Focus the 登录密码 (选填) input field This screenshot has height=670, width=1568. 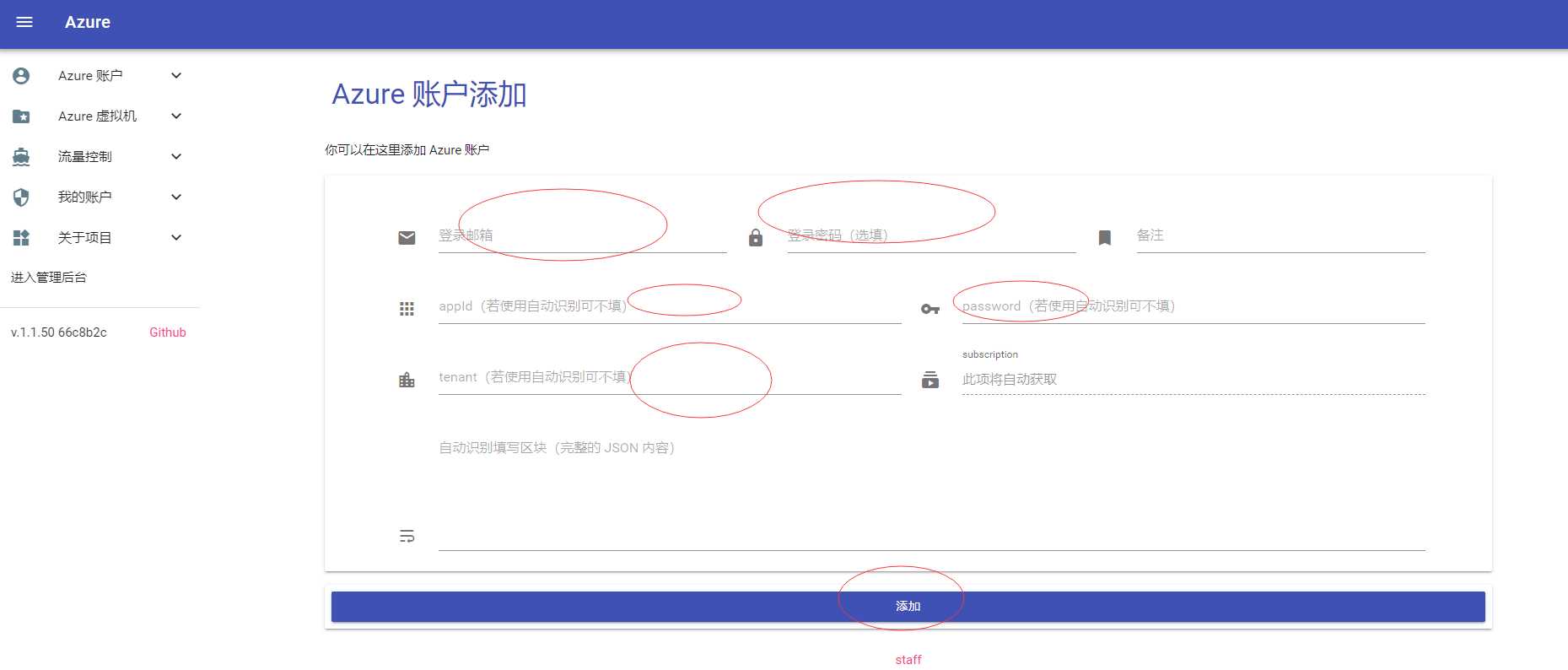tap(931, 235)
